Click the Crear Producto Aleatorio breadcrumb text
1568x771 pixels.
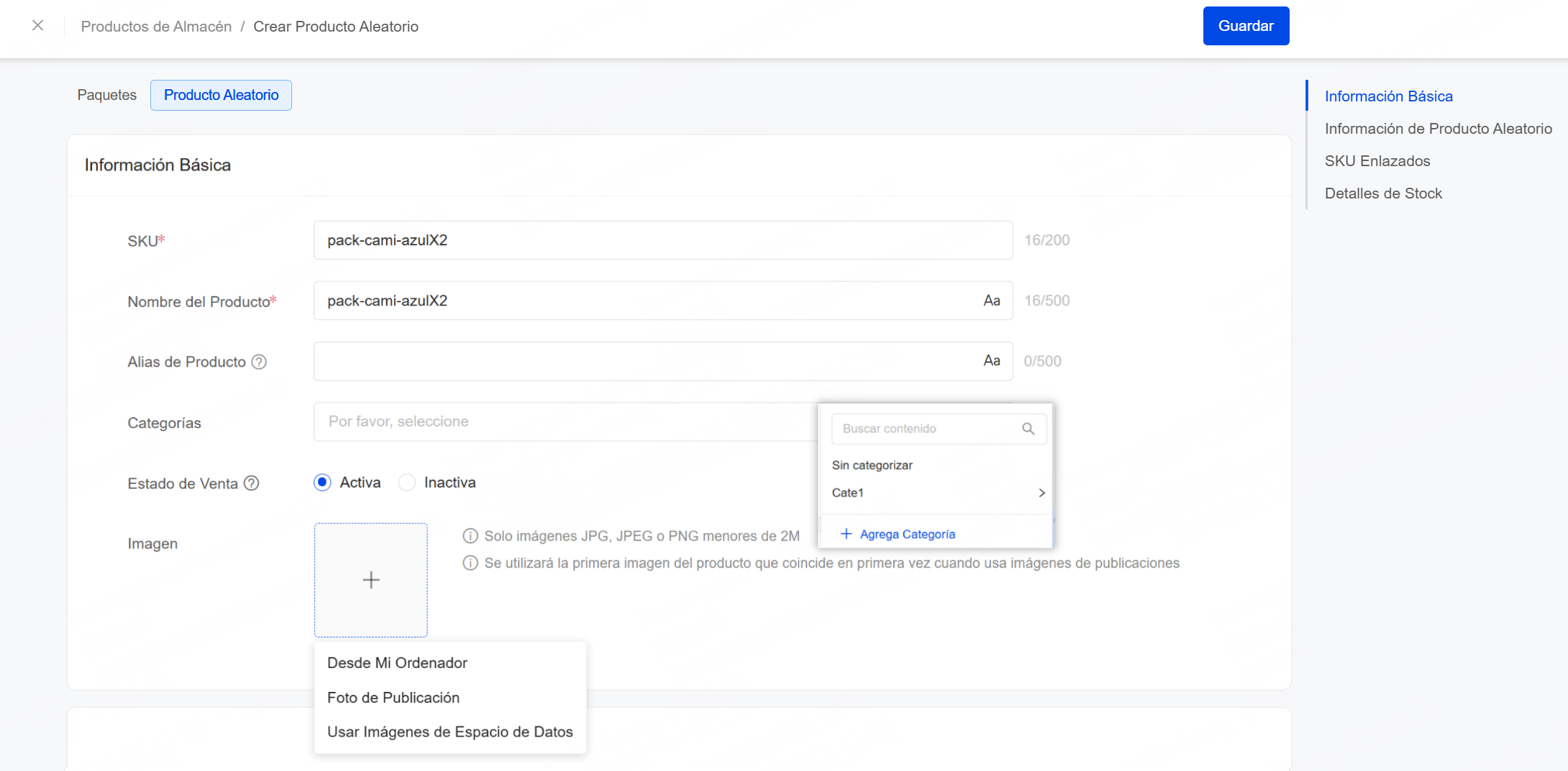(x=336, y=27)
